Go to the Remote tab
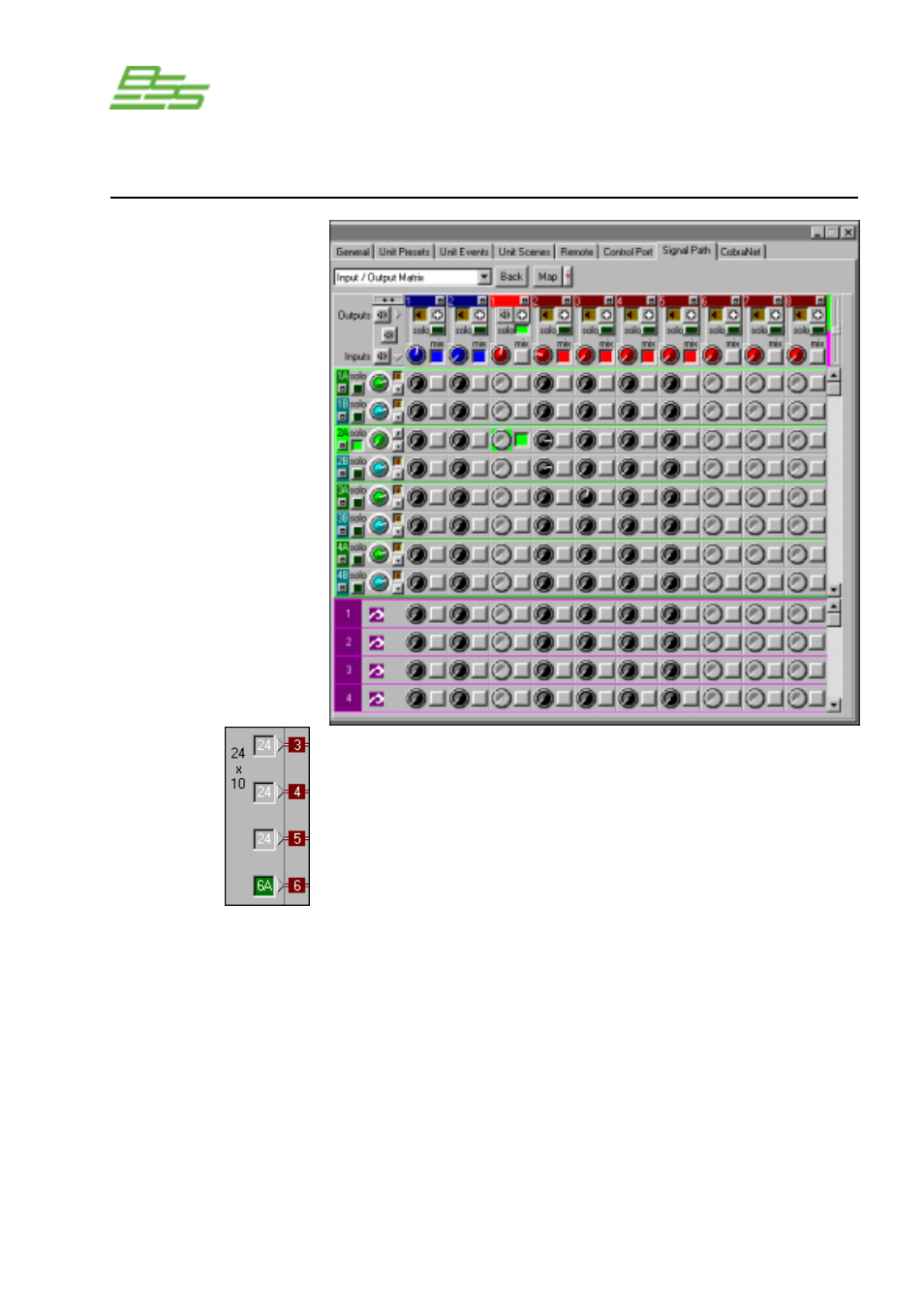This screenshot has height=1308, width=924. (x=576, y=252)
